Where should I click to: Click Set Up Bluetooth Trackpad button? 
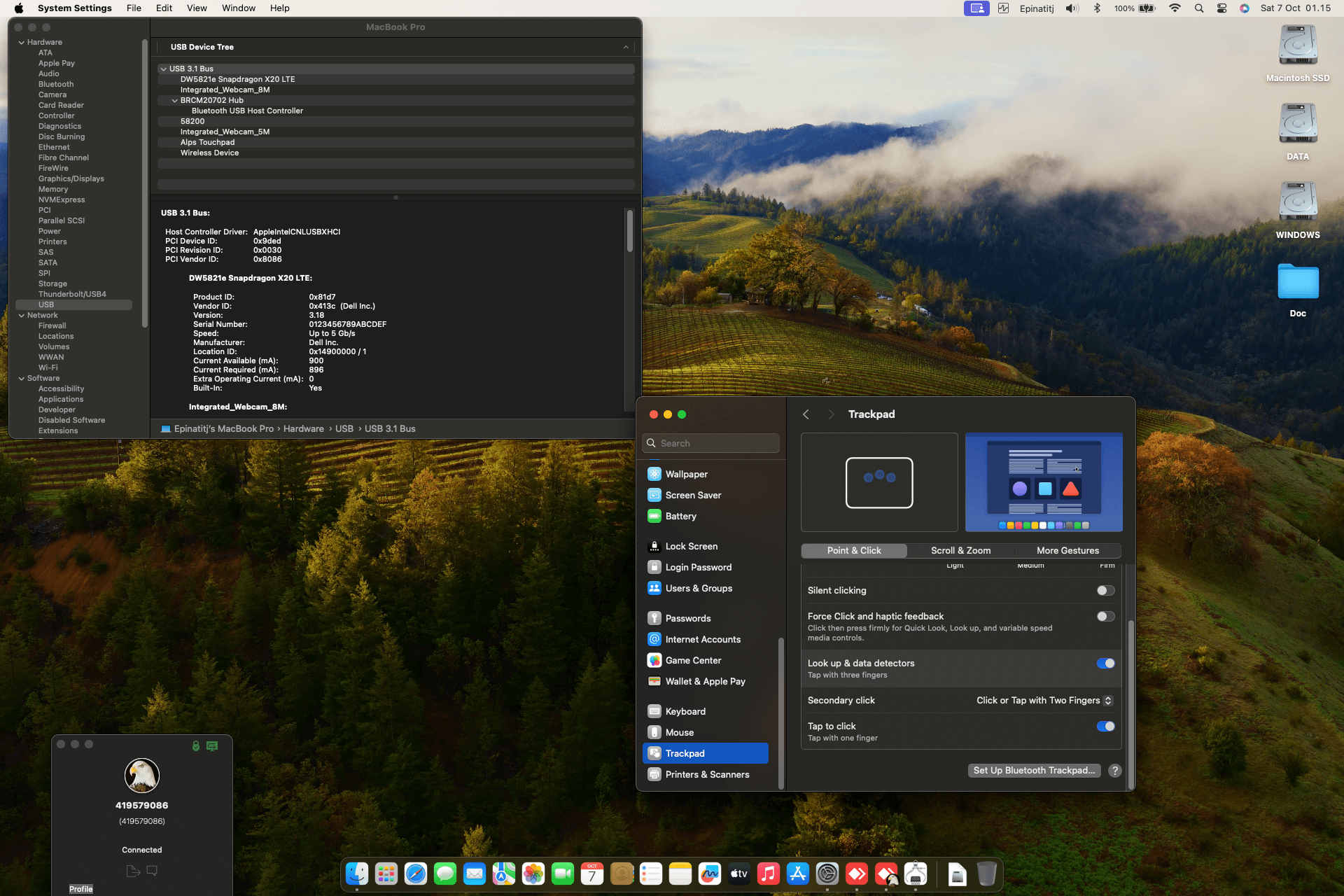[1033, 770]
